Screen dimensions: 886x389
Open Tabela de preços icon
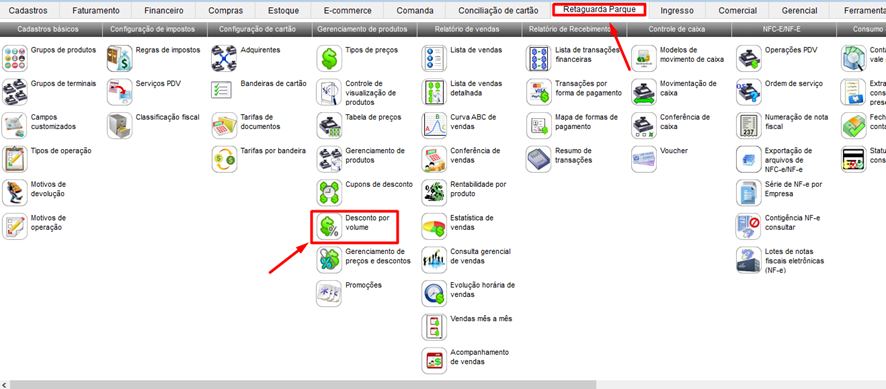click(x=329, y=126)
